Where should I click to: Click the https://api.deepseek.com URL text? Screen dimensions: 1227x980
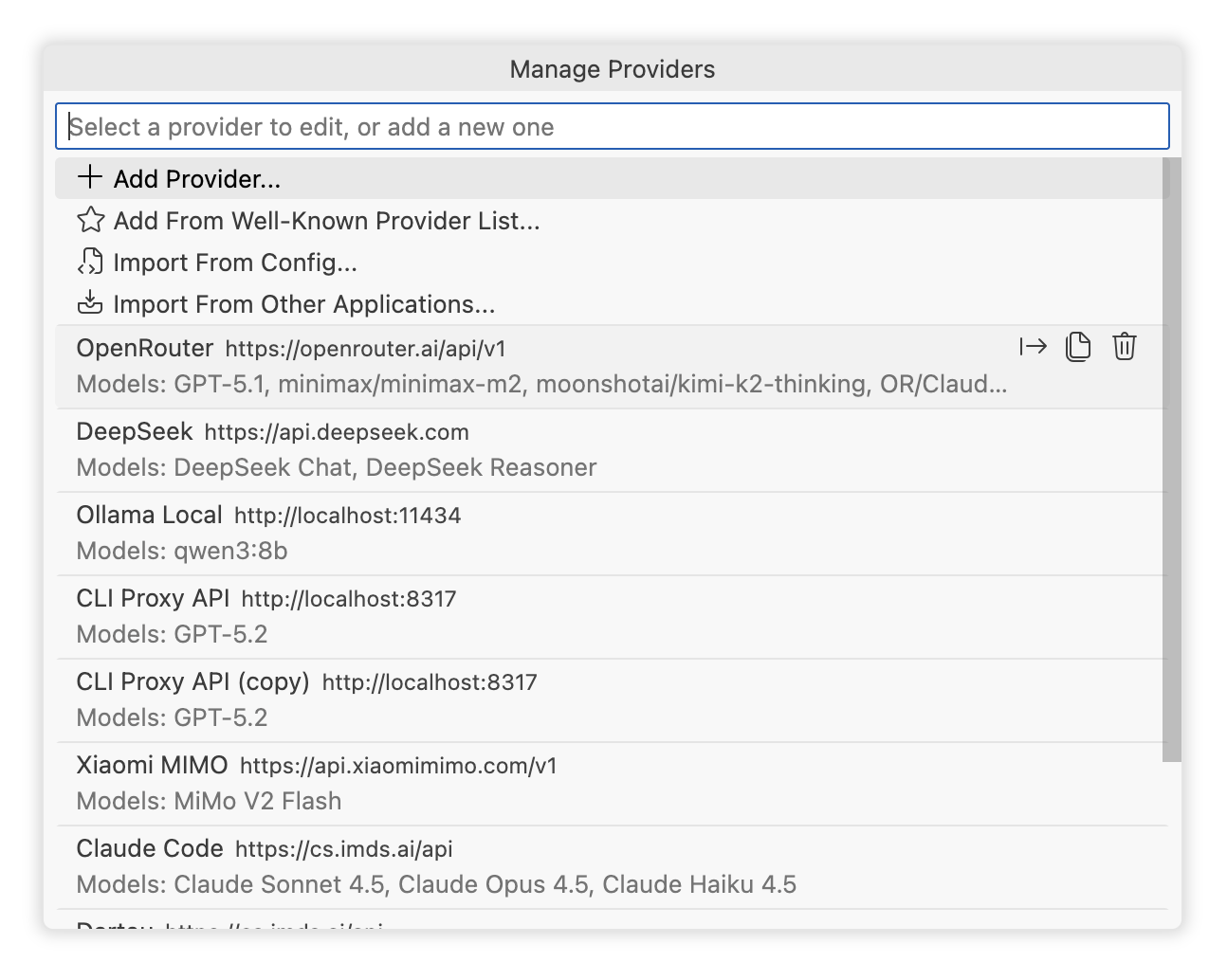(x=337, y=432)
